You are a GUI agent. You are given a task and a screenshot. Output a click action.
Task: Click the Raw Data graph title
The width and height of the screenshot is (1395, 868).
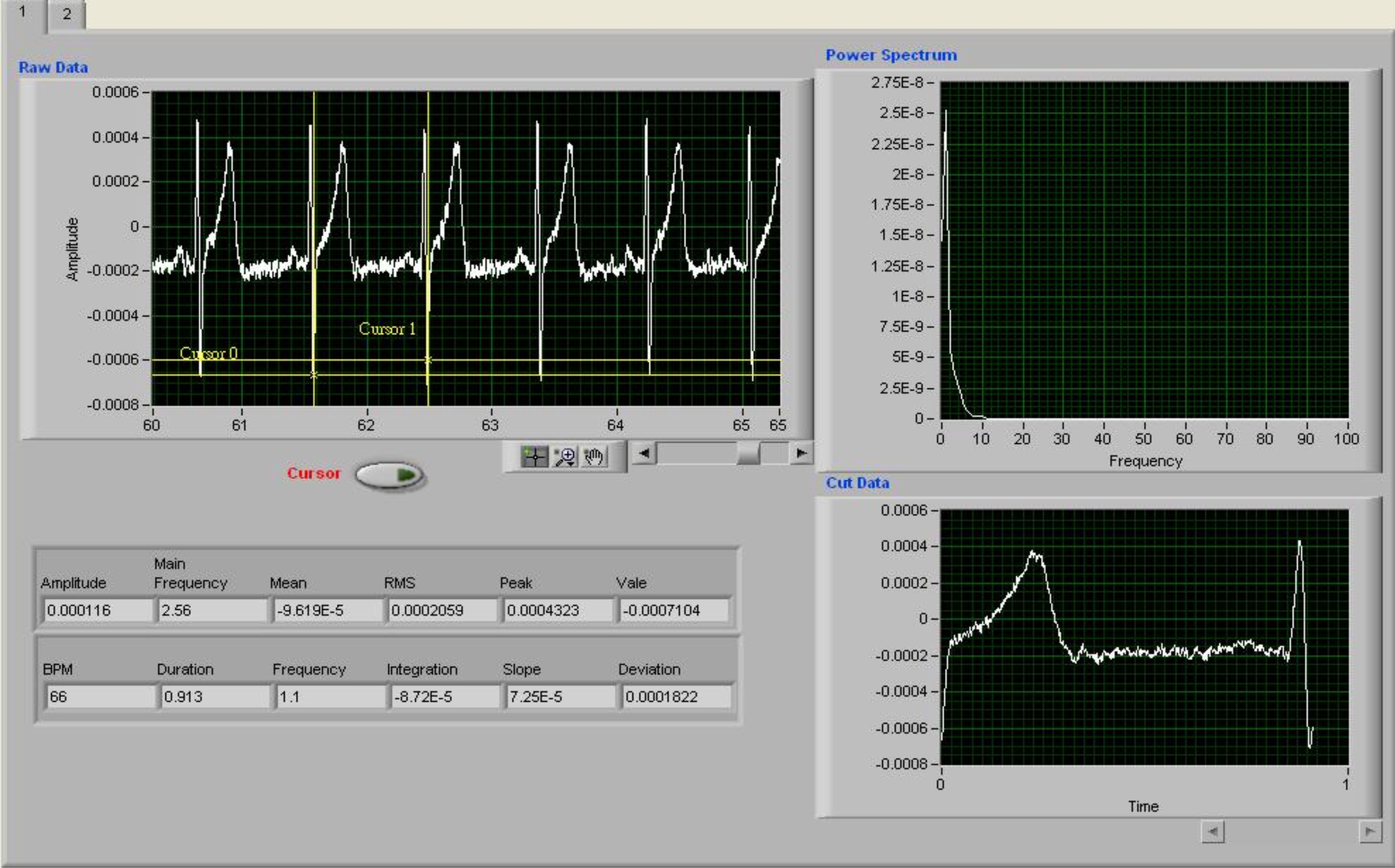(54, 67)
